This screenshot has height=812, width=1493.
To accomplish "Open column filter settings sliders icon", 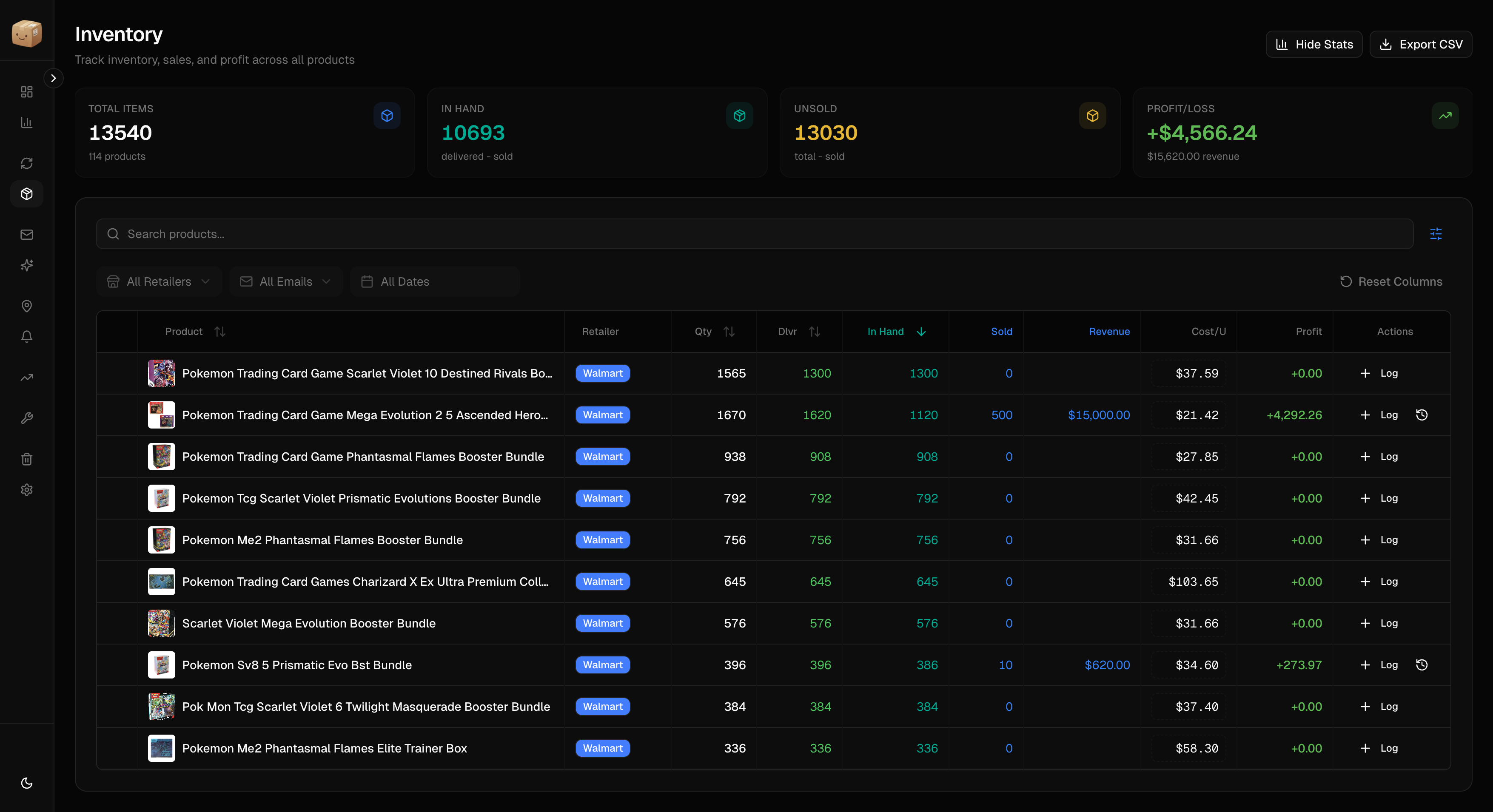I will [1436, 234].
